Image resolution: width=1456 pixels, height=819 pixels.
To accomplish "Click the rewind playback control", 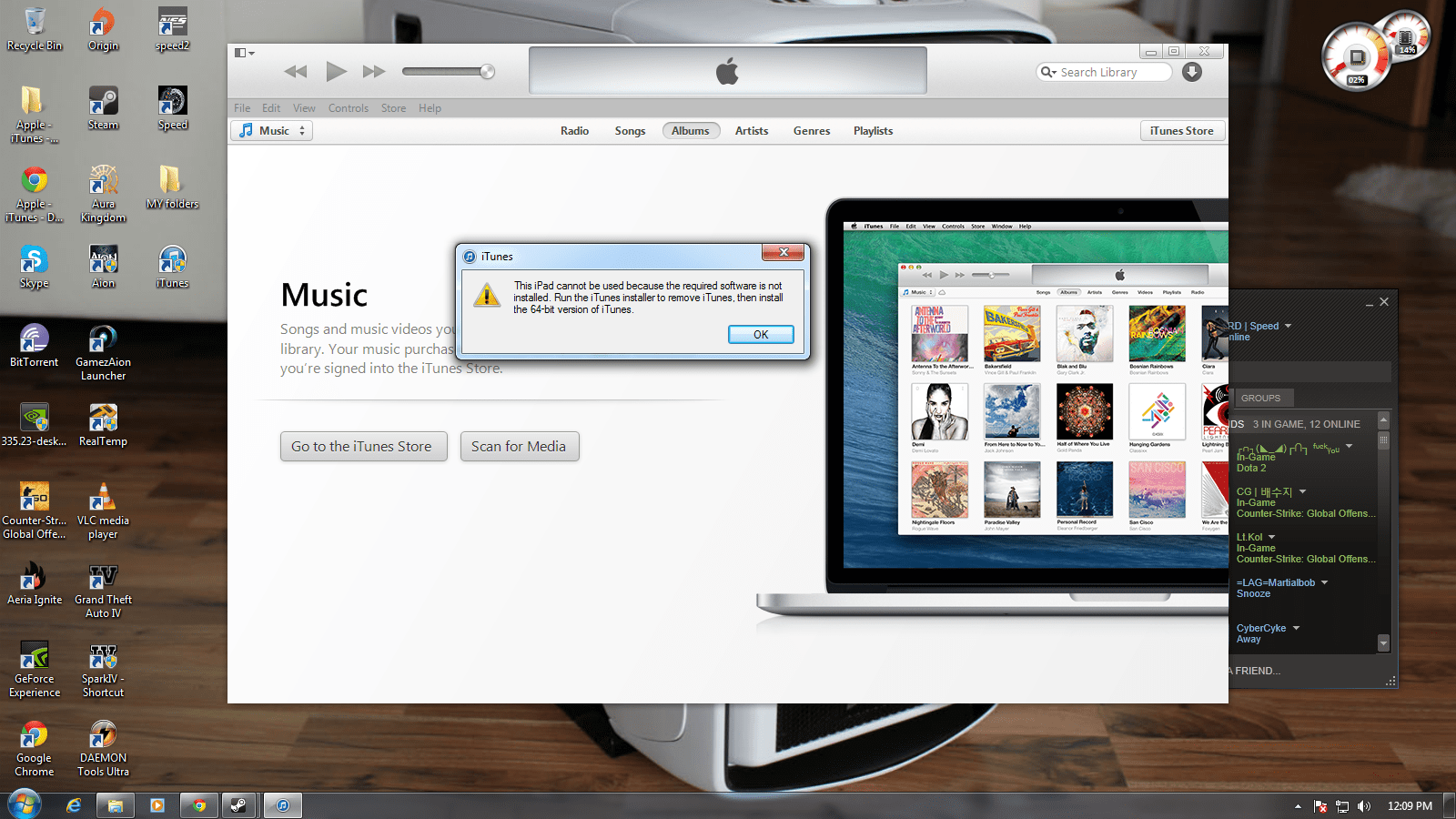I will pyautogui.click(x=295, y=71).
